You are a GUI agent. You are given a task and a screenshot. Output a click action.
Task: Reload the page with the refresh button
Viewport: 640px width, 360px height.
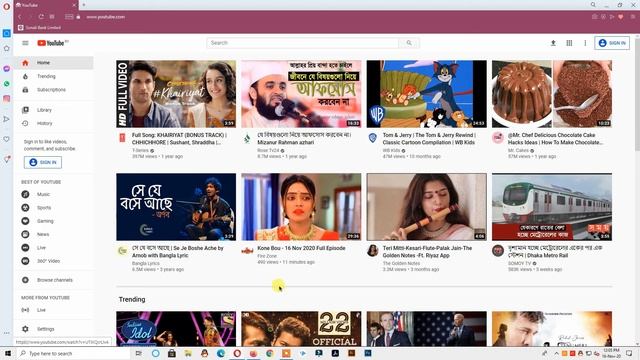tap(41, 17)
